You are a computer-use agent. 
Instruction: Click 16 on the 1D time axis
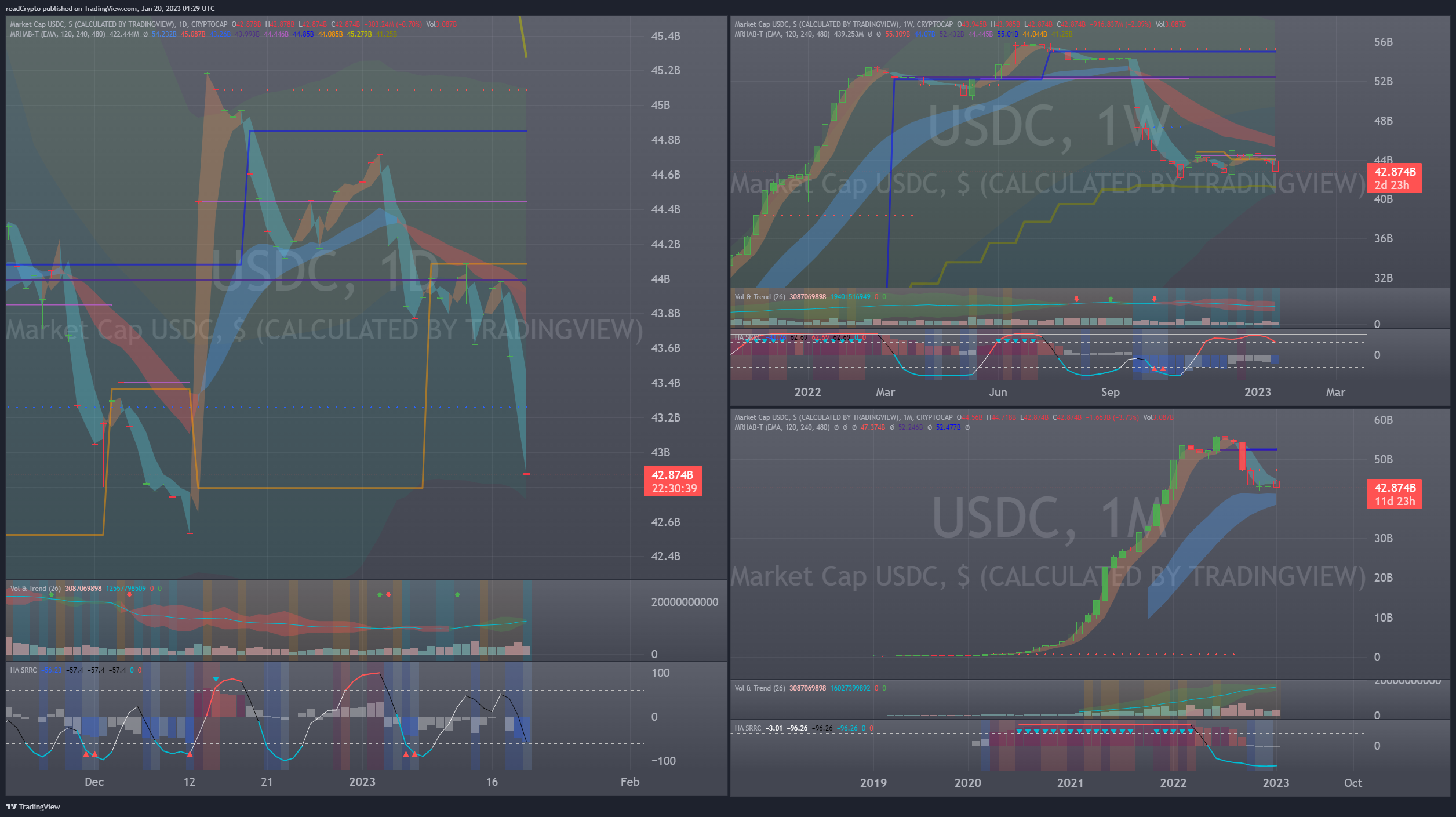492,782
